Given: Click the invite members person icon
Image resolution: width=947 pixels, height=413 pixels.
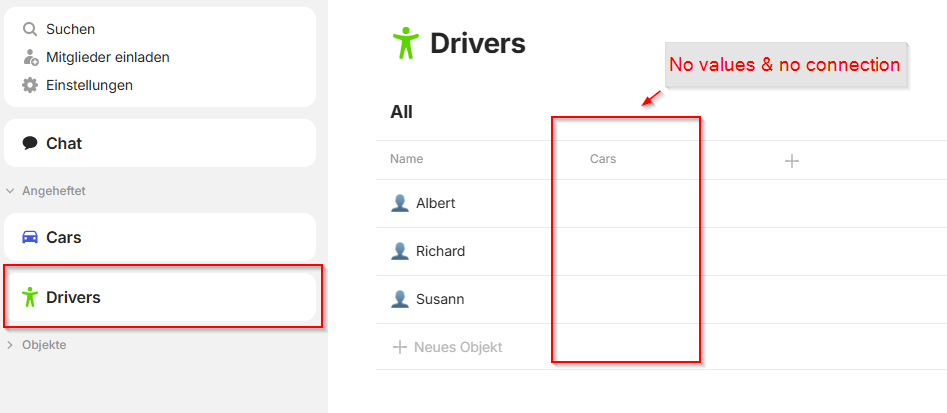Looking at the screenshot, I should coord(30,57).
